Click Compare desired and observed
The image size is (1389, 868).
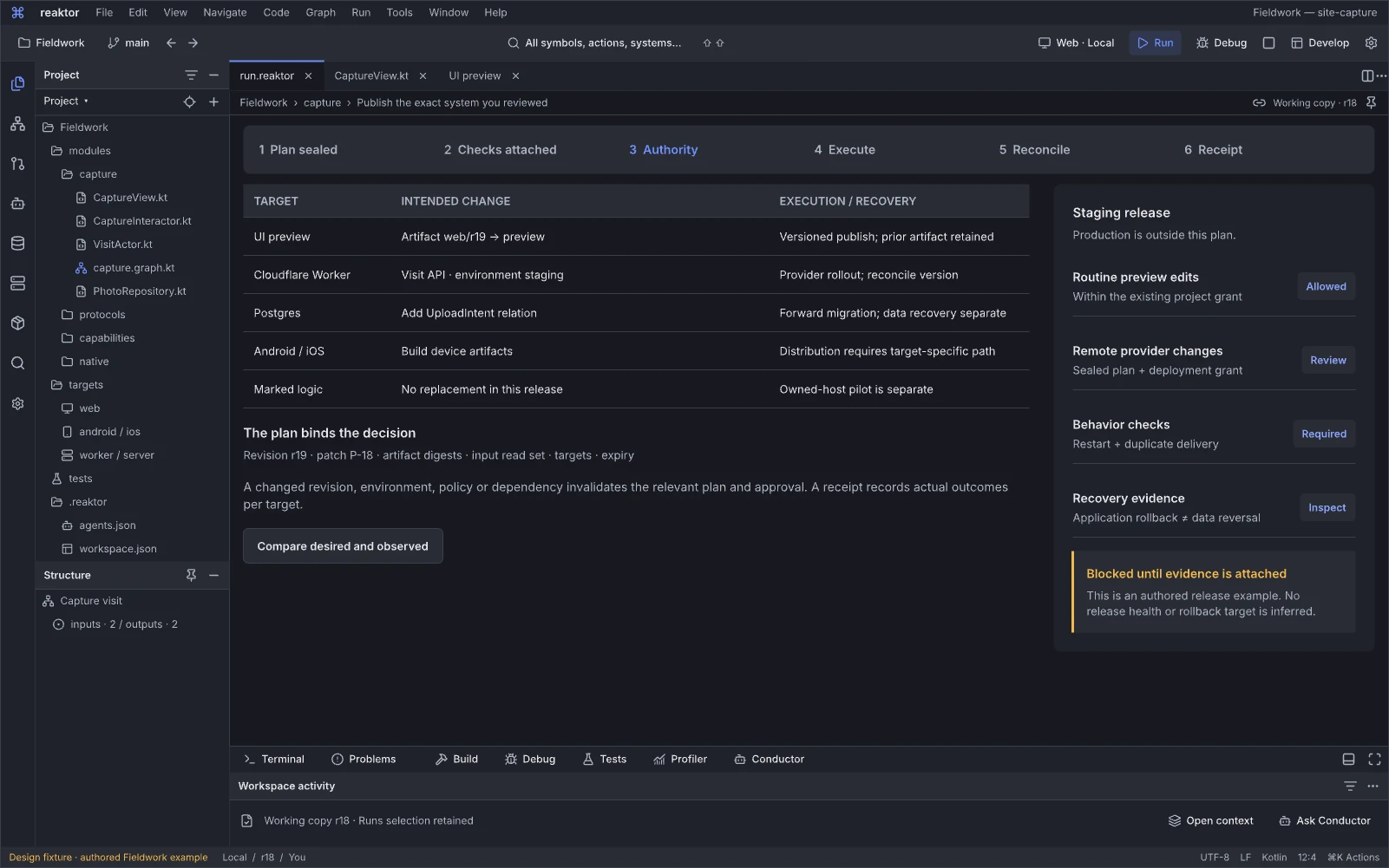tap(343, 546)
